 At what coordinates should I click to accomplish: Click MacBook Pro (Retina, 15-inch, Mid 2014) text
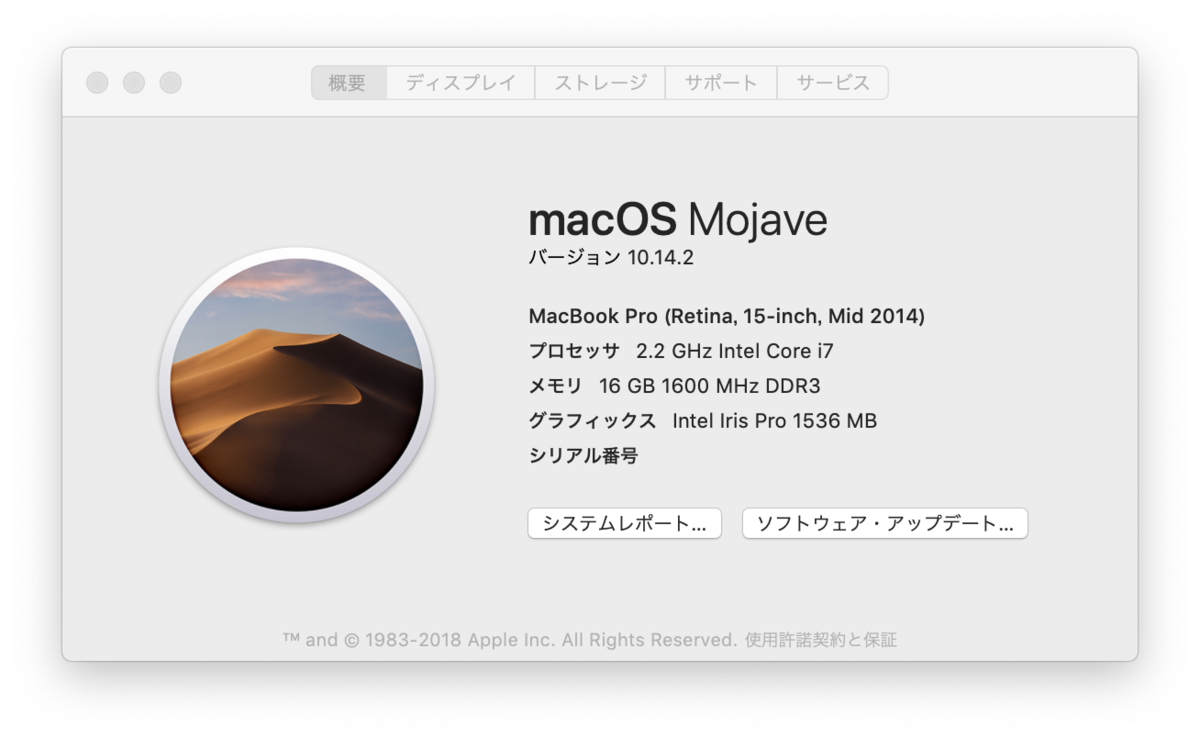tap(727, 317)
